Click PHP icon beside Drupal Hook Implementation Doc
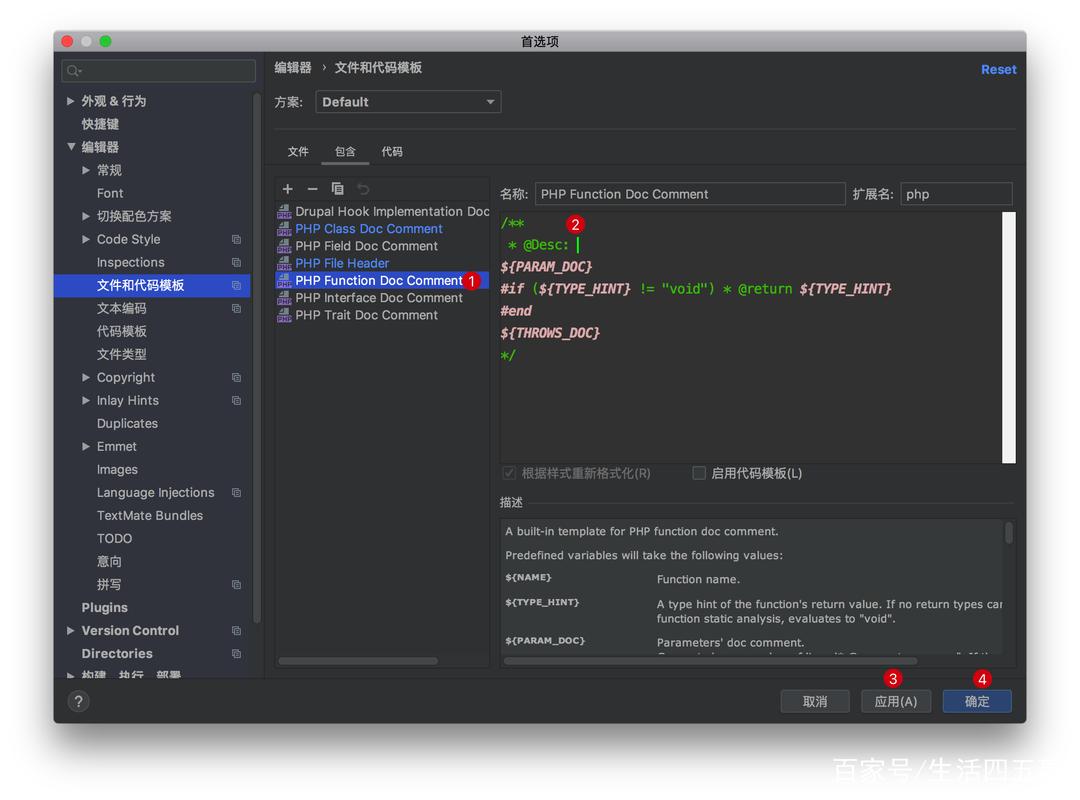 [284, 212]
